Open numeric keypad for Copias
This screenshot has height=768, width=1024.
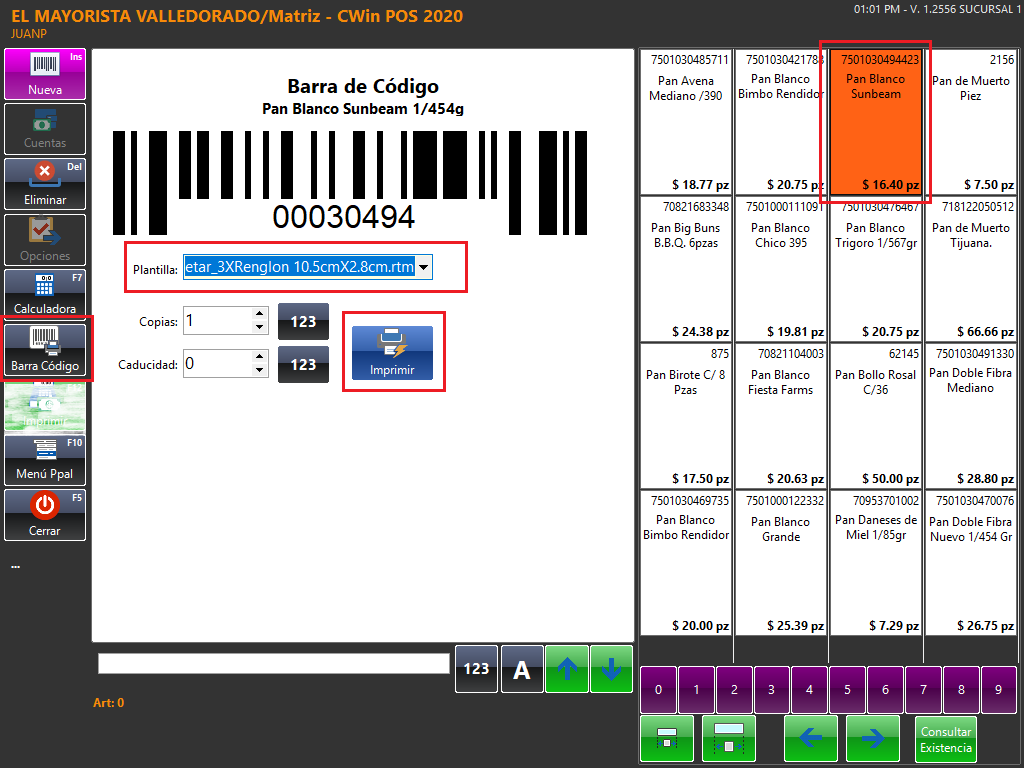click(x=303, y=321)
